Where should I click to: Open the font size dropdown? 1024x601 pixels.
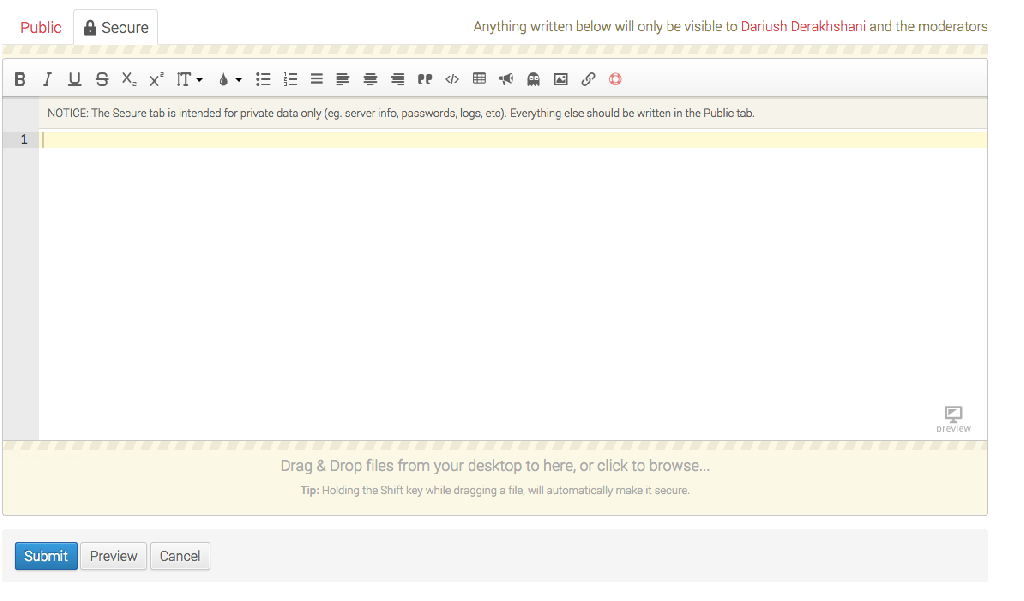tap(189, 79)
